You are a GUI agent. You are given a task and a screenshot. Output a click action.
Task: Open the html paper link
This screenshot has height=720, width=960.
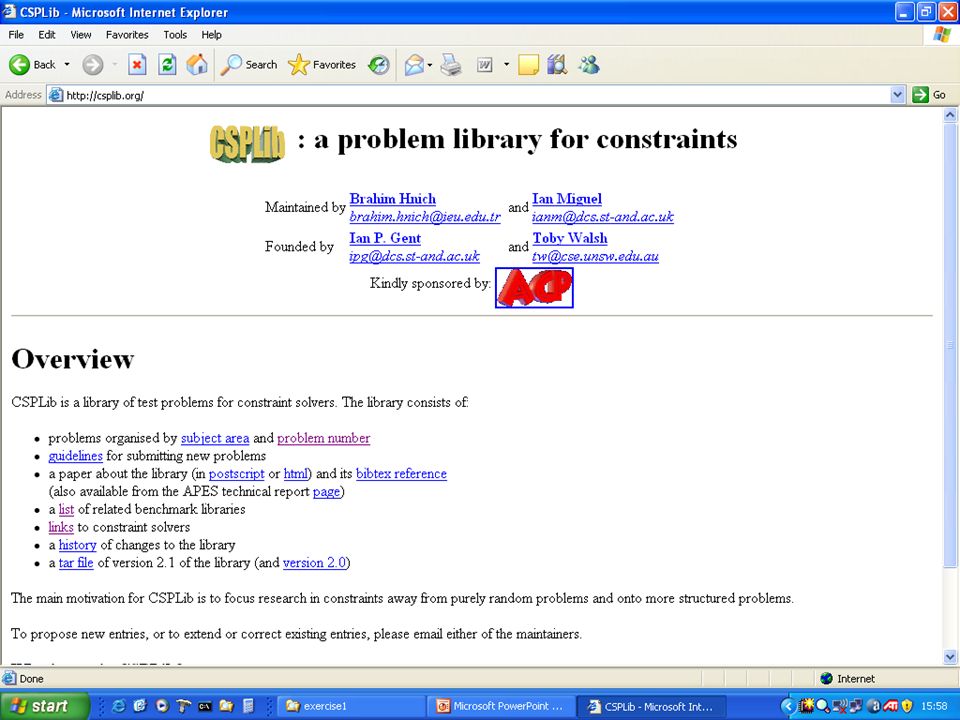click(x=295, y=474)
